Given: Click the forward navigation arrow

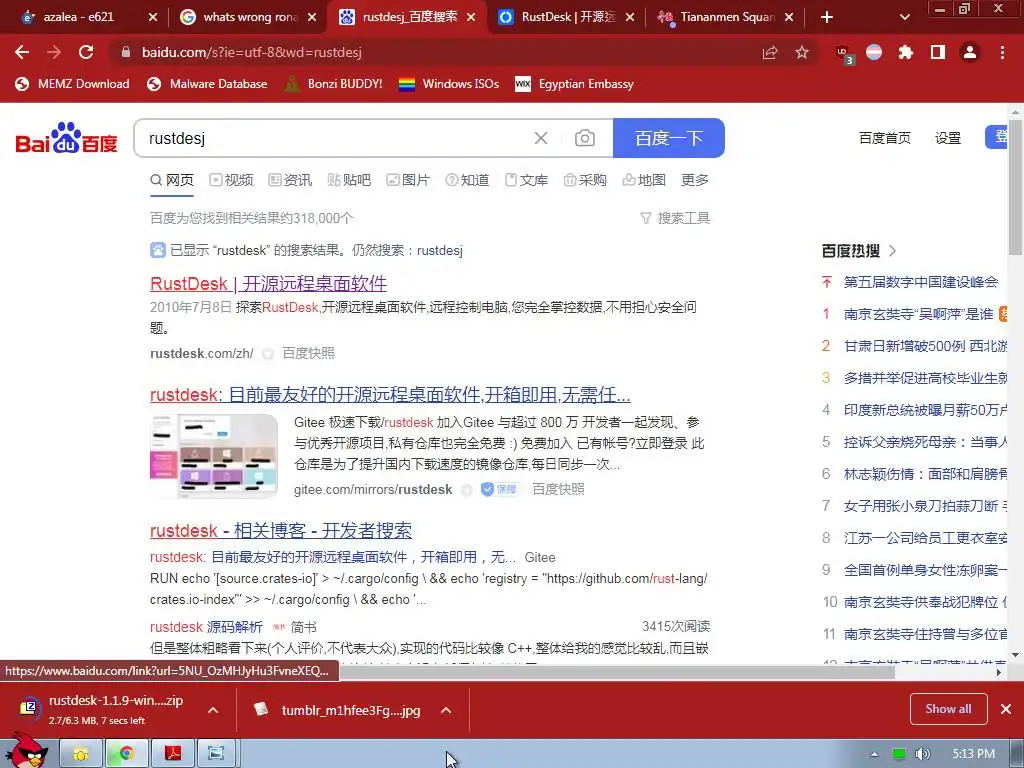Looking at the screenshot, I should pyautogui.click(x=54, y=52).
